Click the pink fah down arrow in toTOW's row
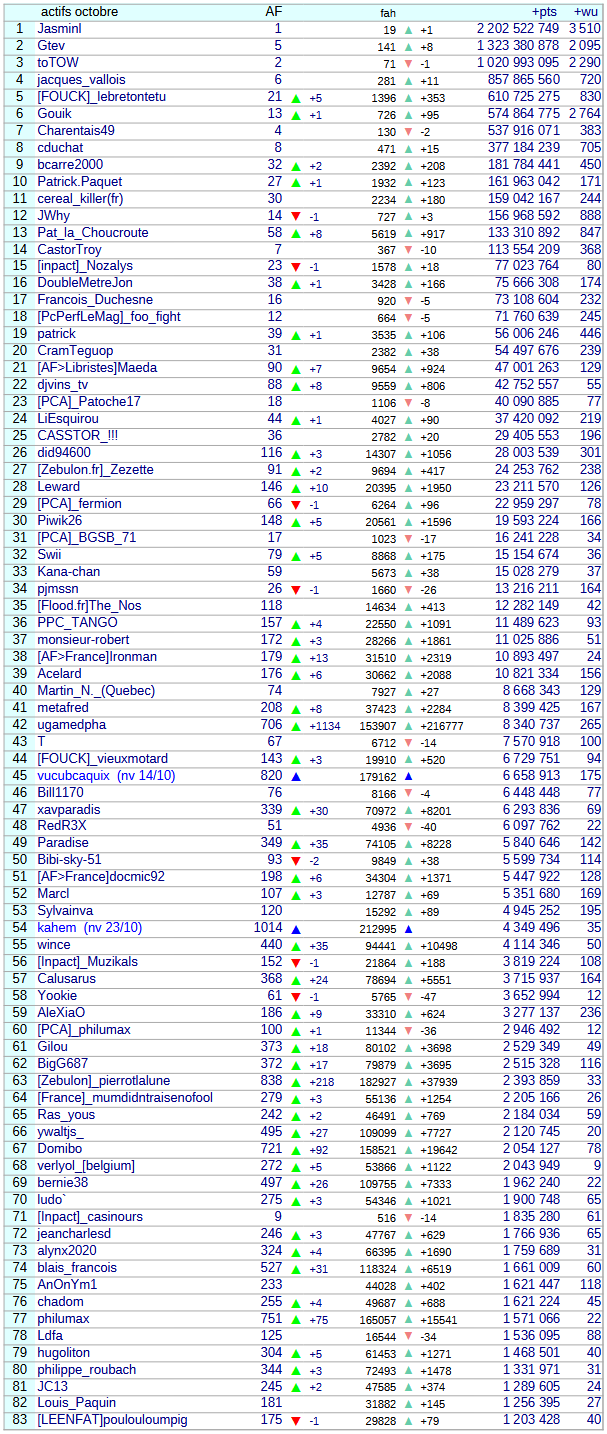The image size is (607, 1434). click(x=408, y=64)
